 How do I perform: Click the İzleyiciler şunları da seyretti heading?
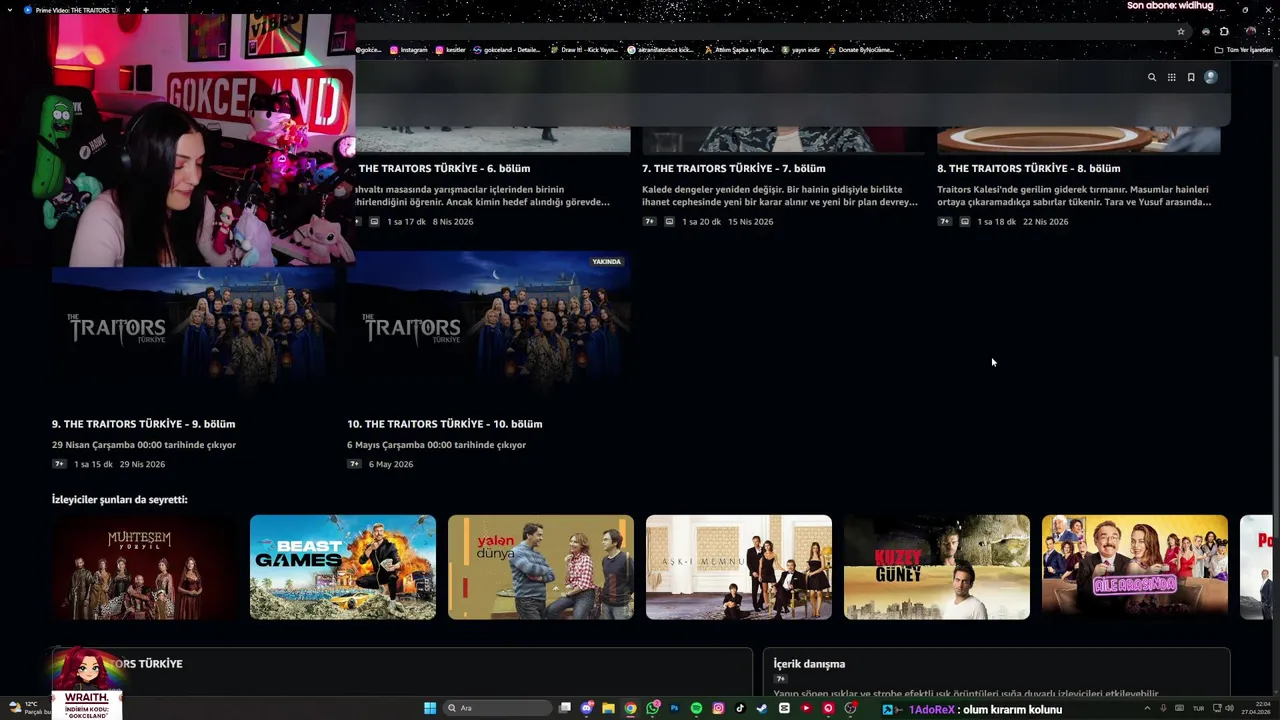coord(120,499)
